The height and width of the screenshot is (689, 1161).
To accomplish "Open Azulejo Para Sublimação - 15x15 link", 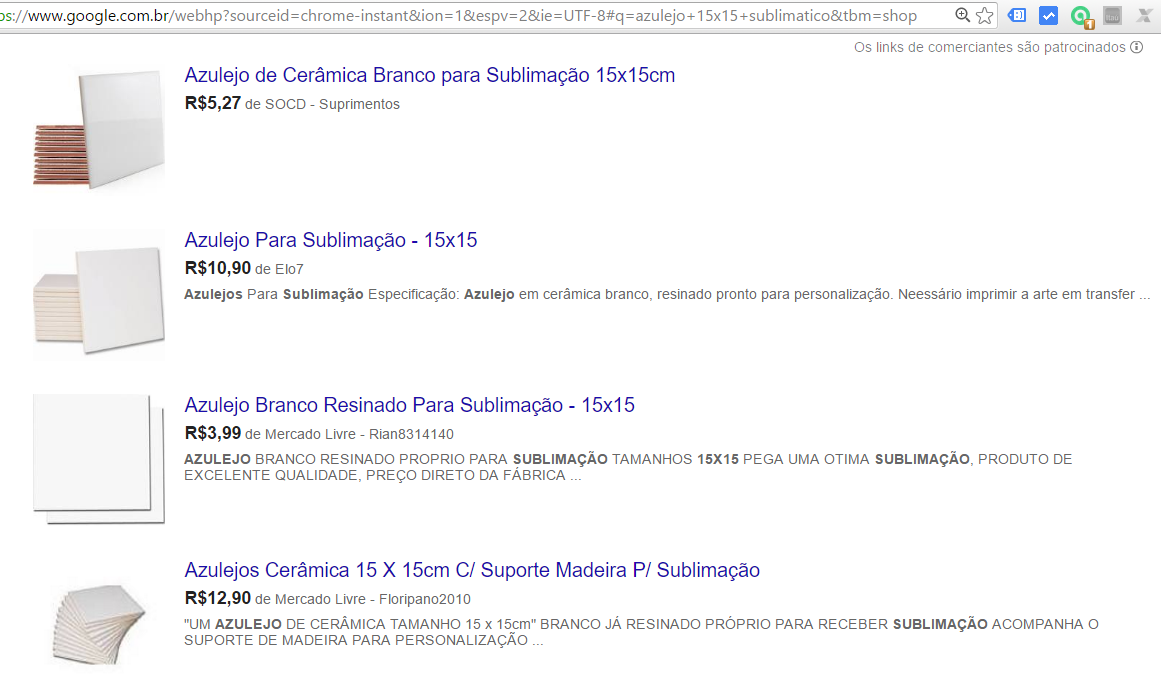I will tap(330, 241).
